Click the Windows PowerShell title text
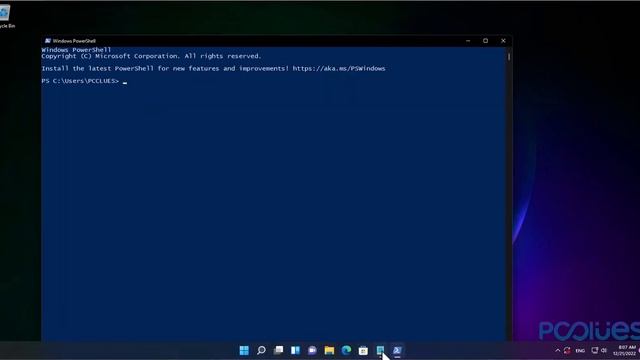The width and height of the screenshot is (640, 360). (74, 41)
